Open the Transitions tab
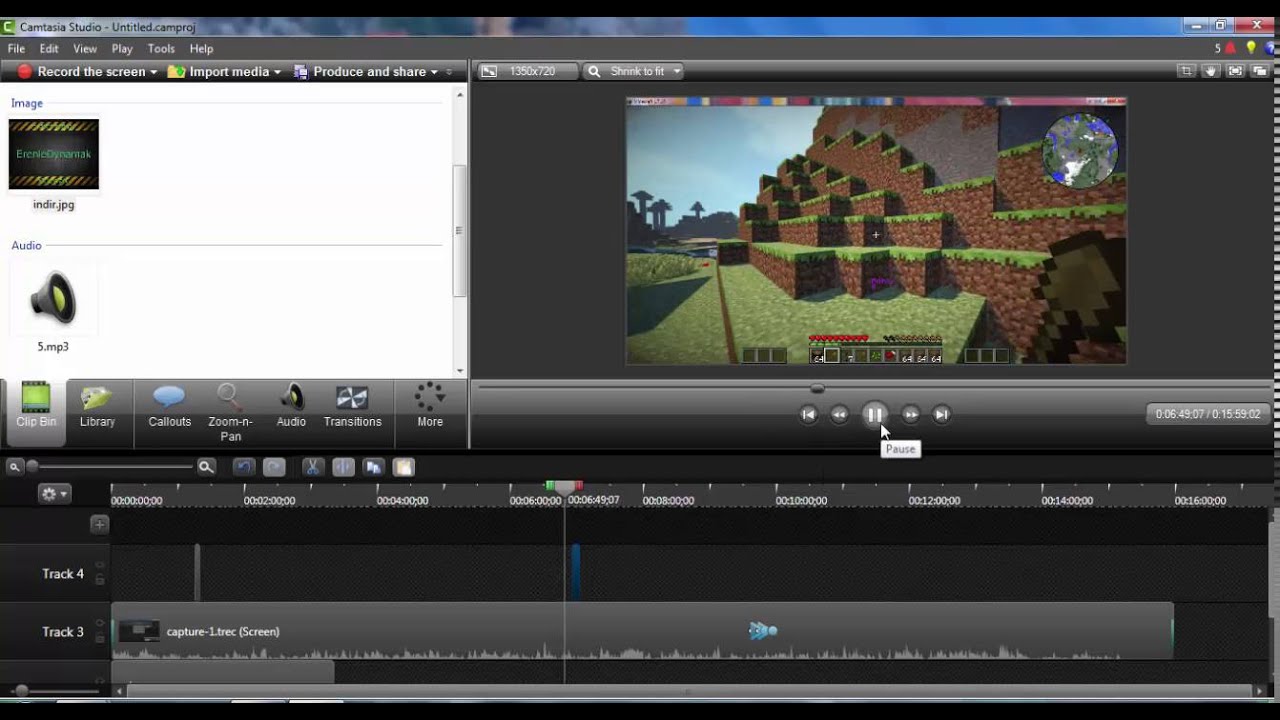 352,406
